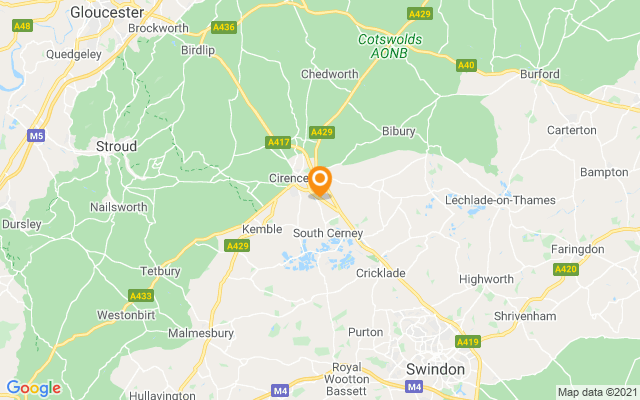Click the A433 road shield near Tetbury
Viewport: 640px width, 400px height.
[x=141, y=296]
